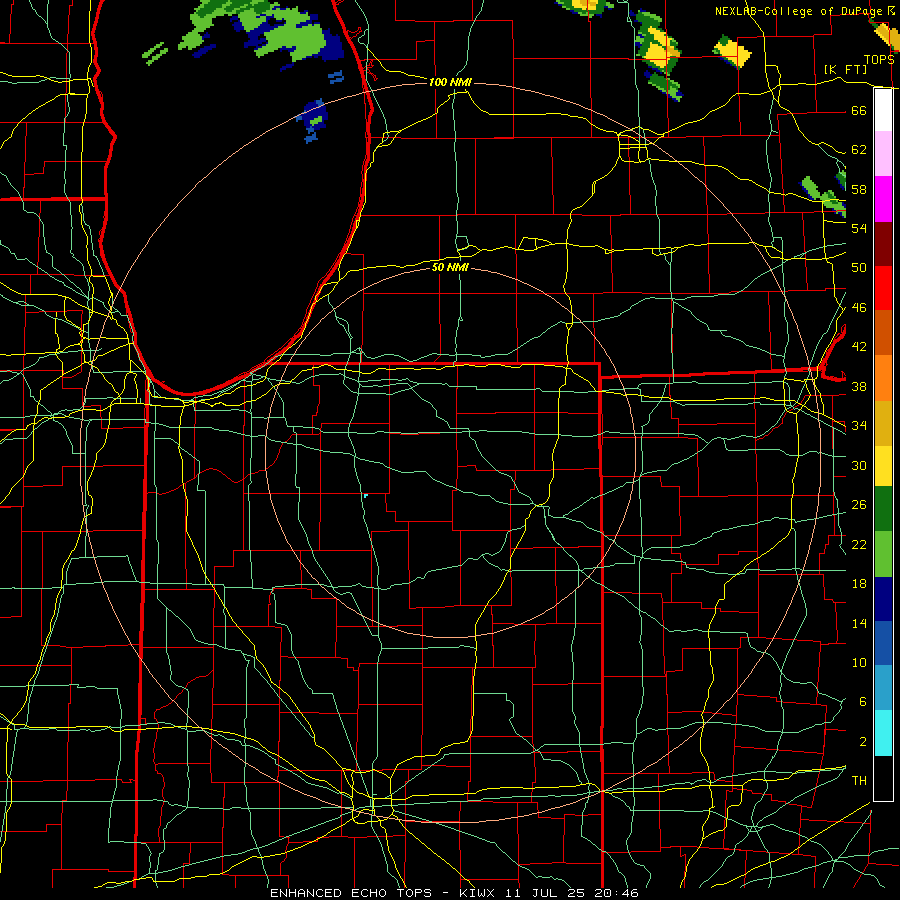This screenshot has height=900, width=900.
Task: Click the ENHANCED ECHO TOPS product title
Action: (351, 893)
